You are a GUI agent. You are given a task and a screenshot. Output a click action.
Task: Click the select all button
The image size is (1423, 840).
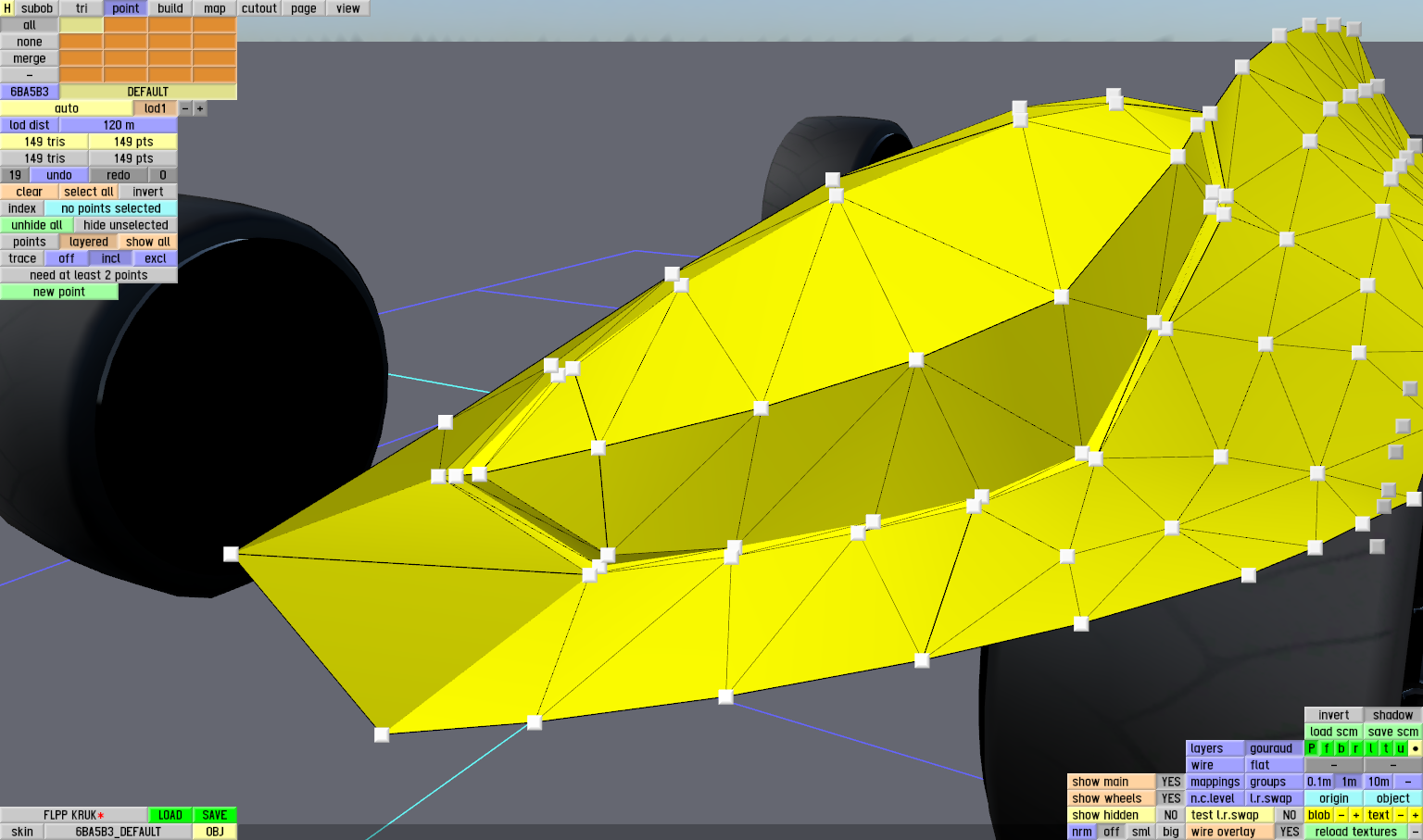(89, 192)
